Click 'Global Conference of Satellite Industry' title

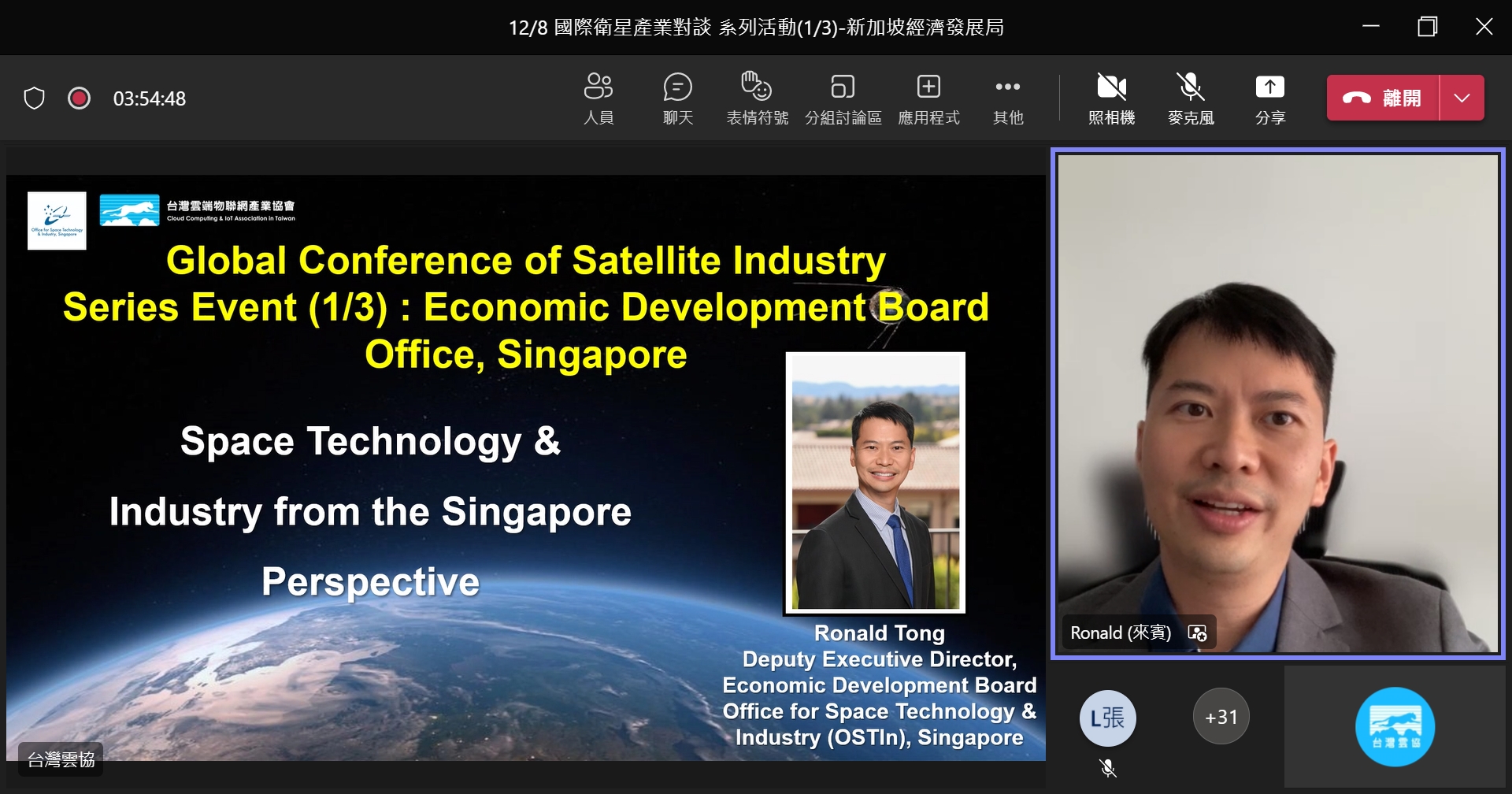526,261
